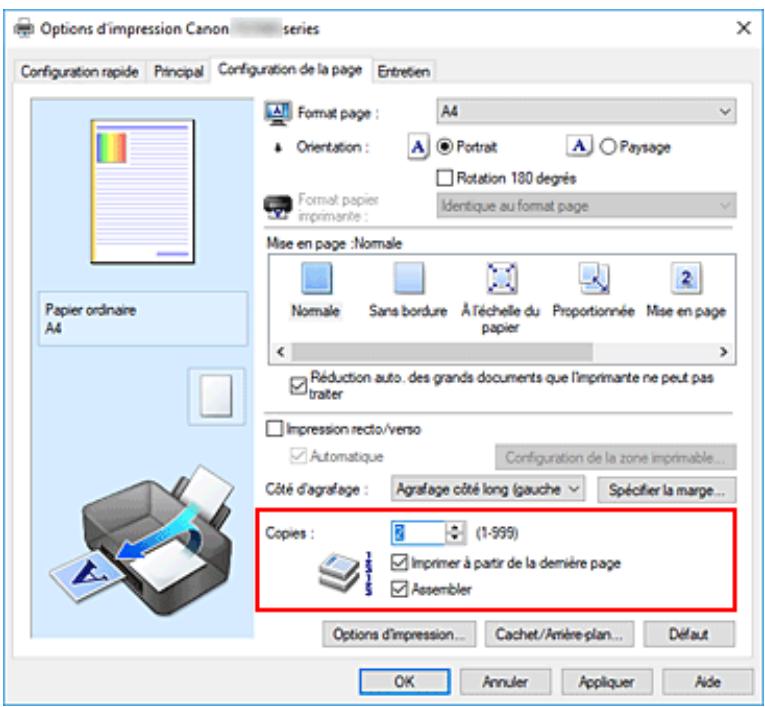Close the print options dialog
Image resolution: width=765 pixels, height=707 pixels.
(743, 28)
